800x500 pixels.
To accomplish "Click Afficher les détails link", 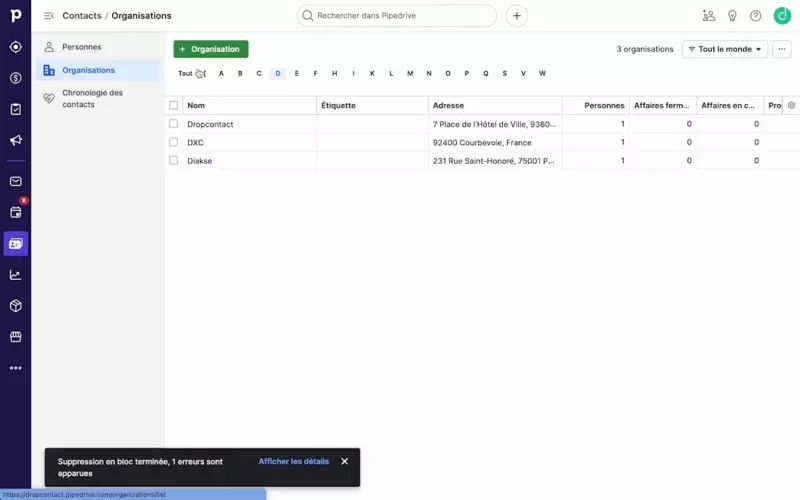I will coord(293,461).
